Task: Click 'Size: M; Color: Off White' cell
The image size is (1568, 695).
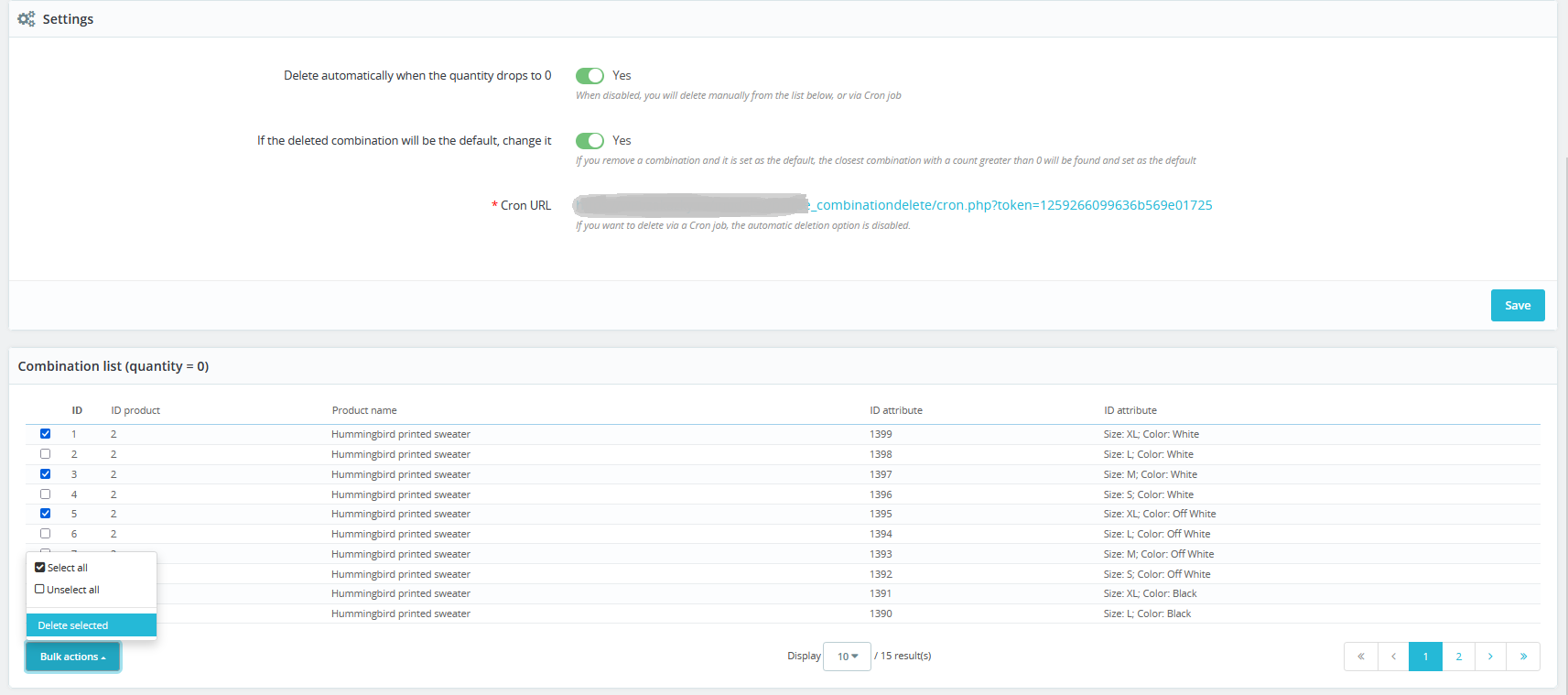Action: (x=1159, y=554)
